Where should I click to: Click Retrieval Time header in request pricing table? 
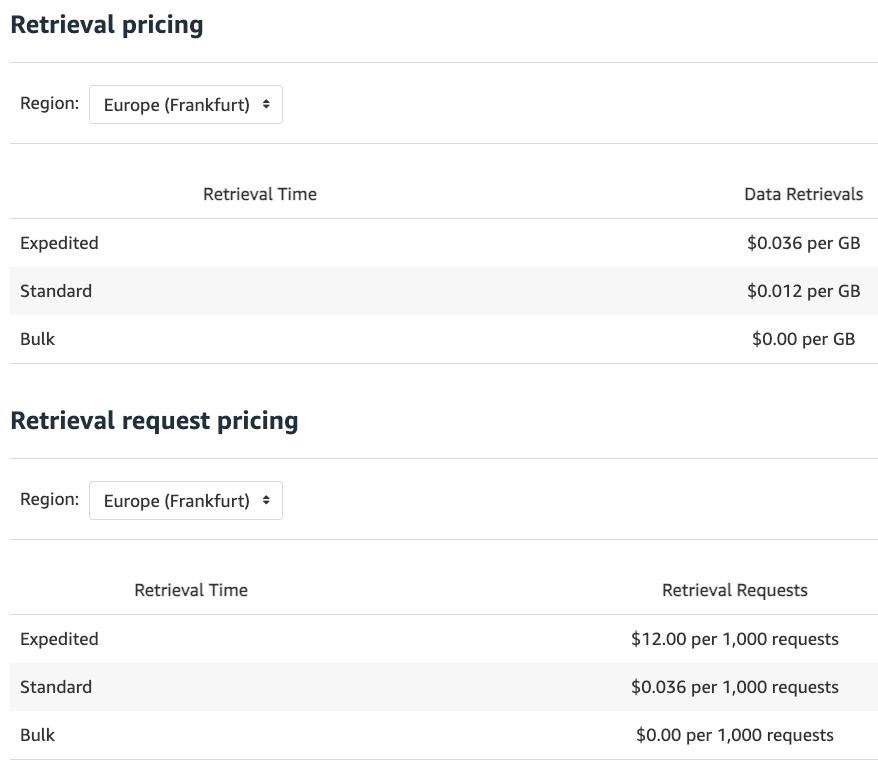(191, 591)
